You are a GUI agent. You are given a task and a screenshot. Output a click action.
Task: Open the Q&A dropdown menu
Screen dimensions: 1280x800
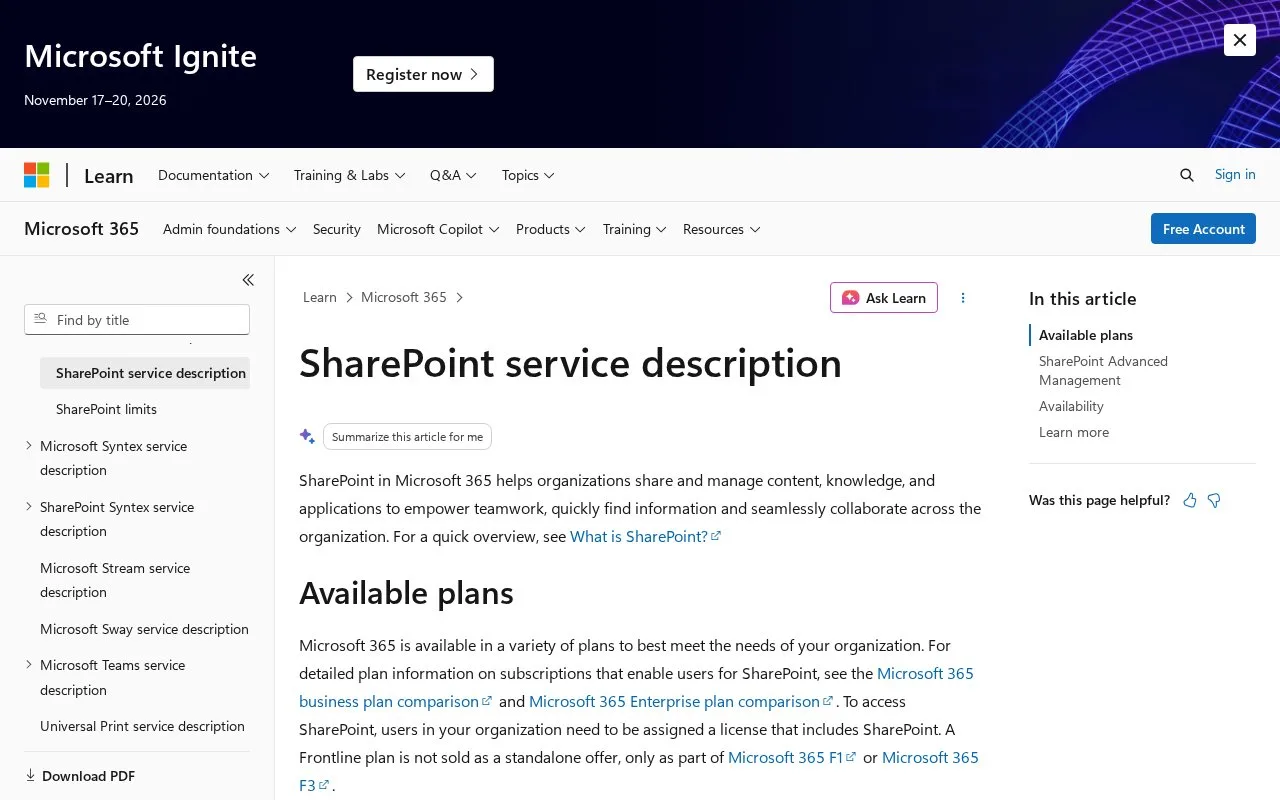click(x=454, y=175)
